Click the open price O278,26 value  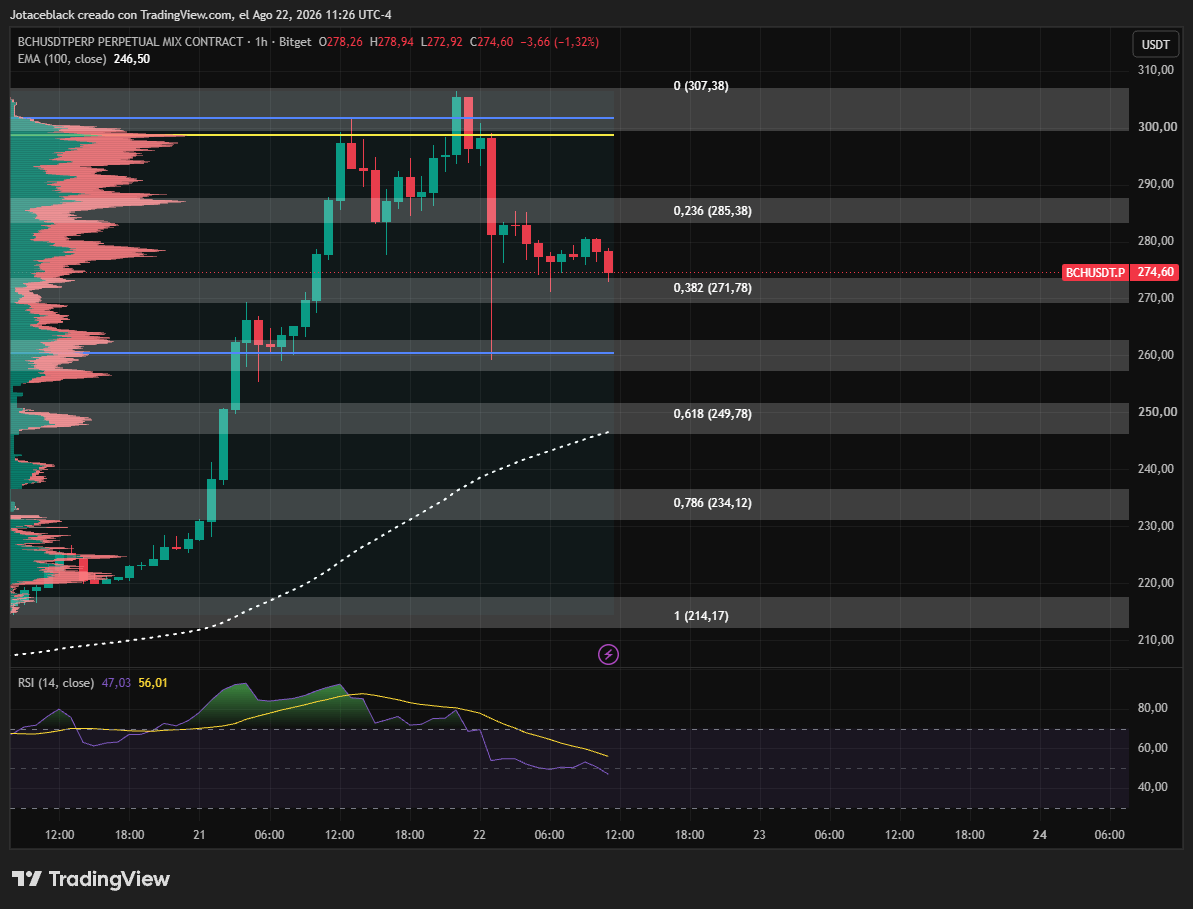(340, 42)
